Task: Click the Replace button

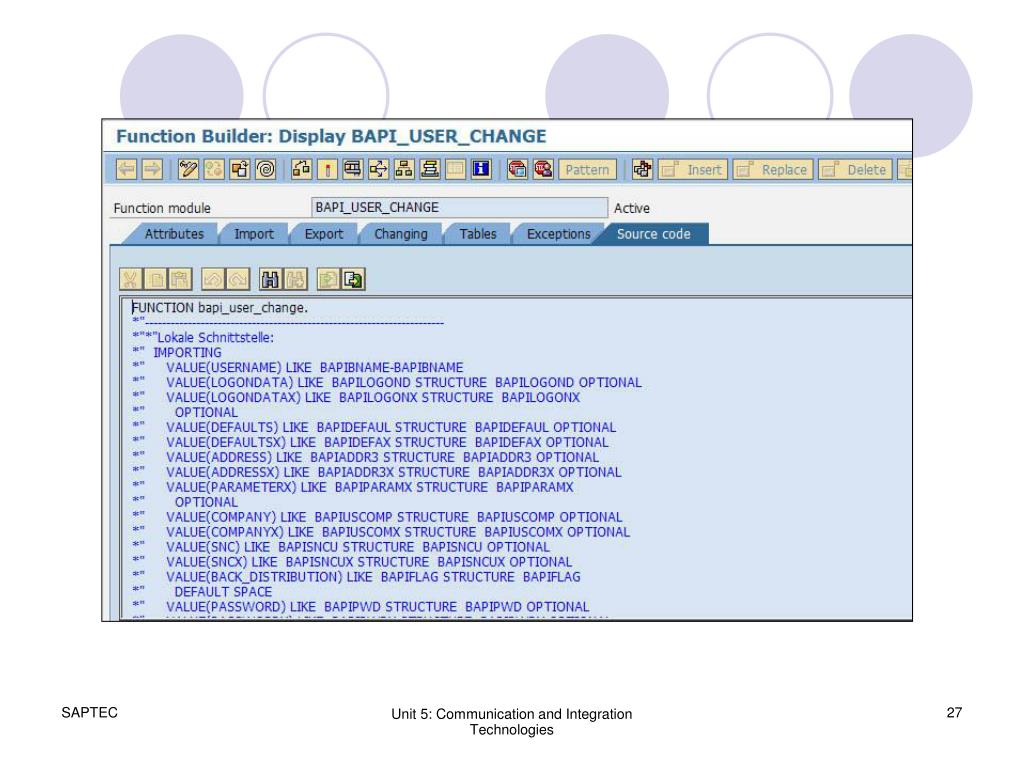Action: pyautogui.click(x=773, y=170)
